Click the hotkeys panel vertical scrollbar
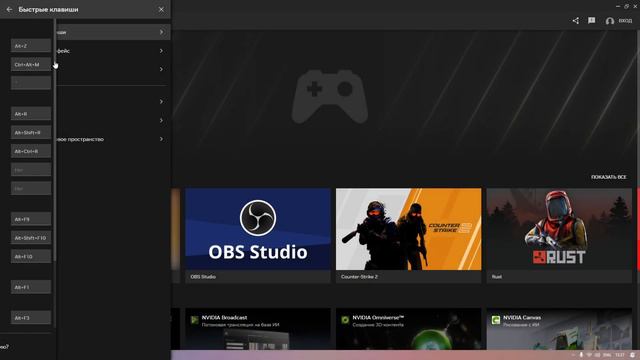640x360 pixels. coord(54,140)
